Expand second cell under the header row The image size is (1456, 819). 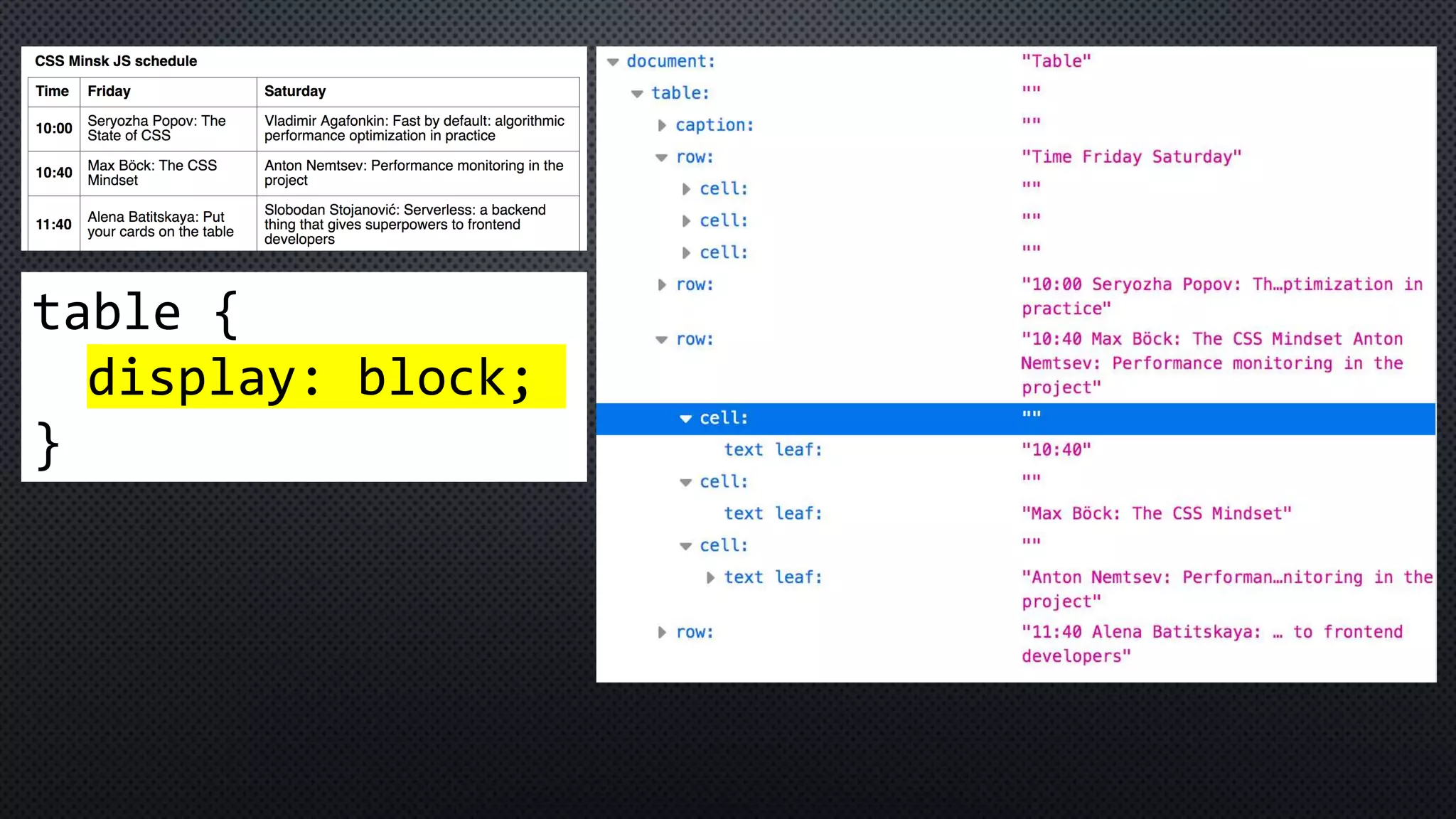(x=686, y=221)
